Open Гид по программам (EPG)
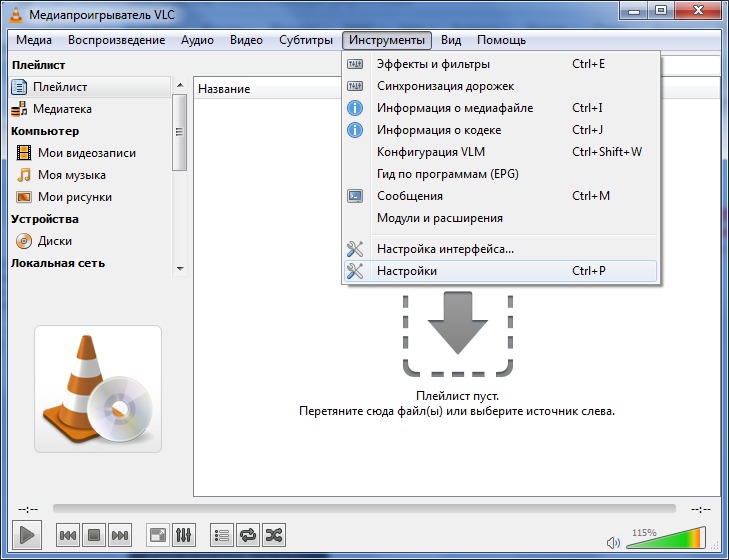 (501, 174)
